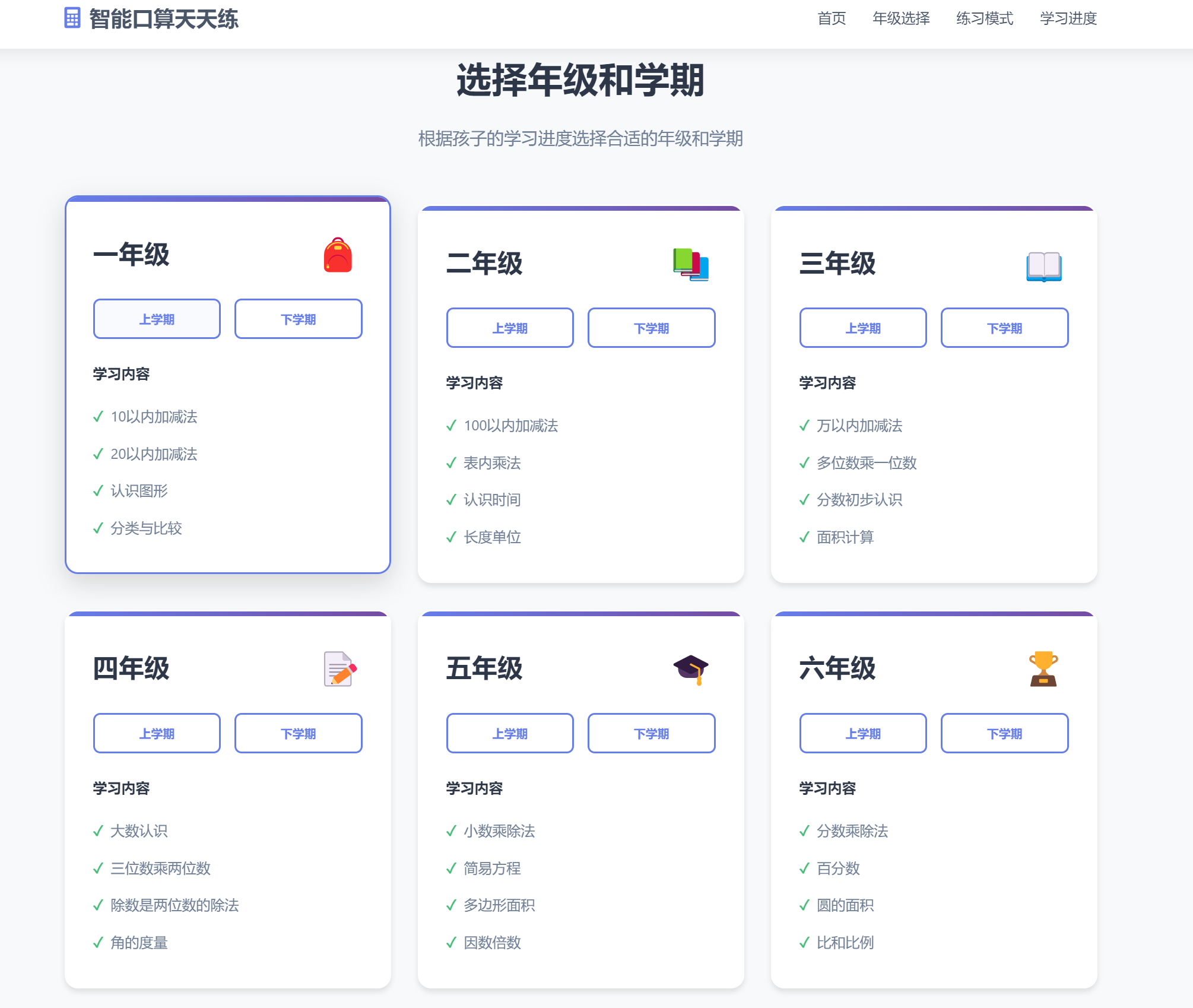
Task: Open 练习模式 from the navigation bar
Action: [x=985, y=18]
